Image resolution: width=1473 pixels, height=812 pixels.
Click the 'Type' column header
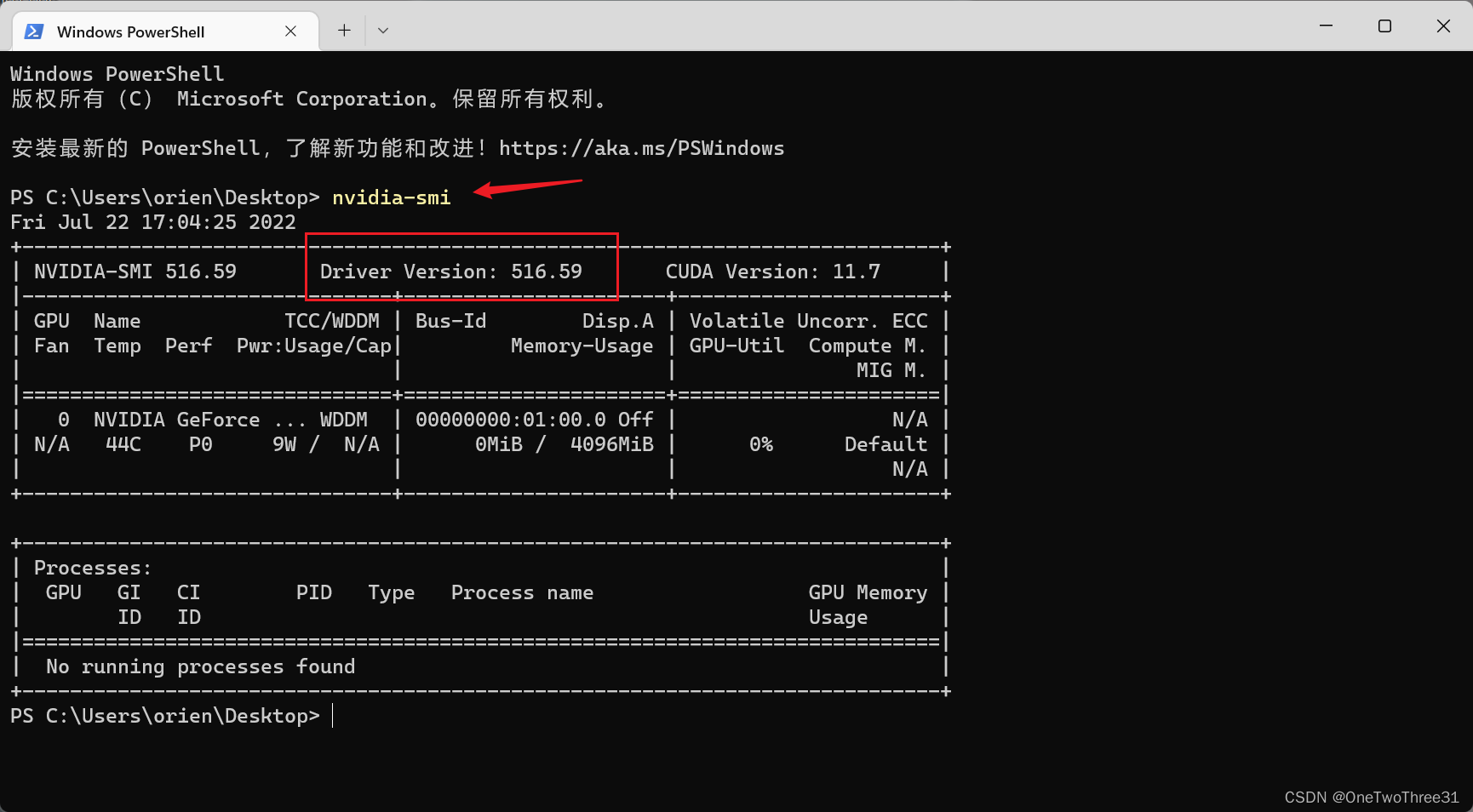point(392,592)
